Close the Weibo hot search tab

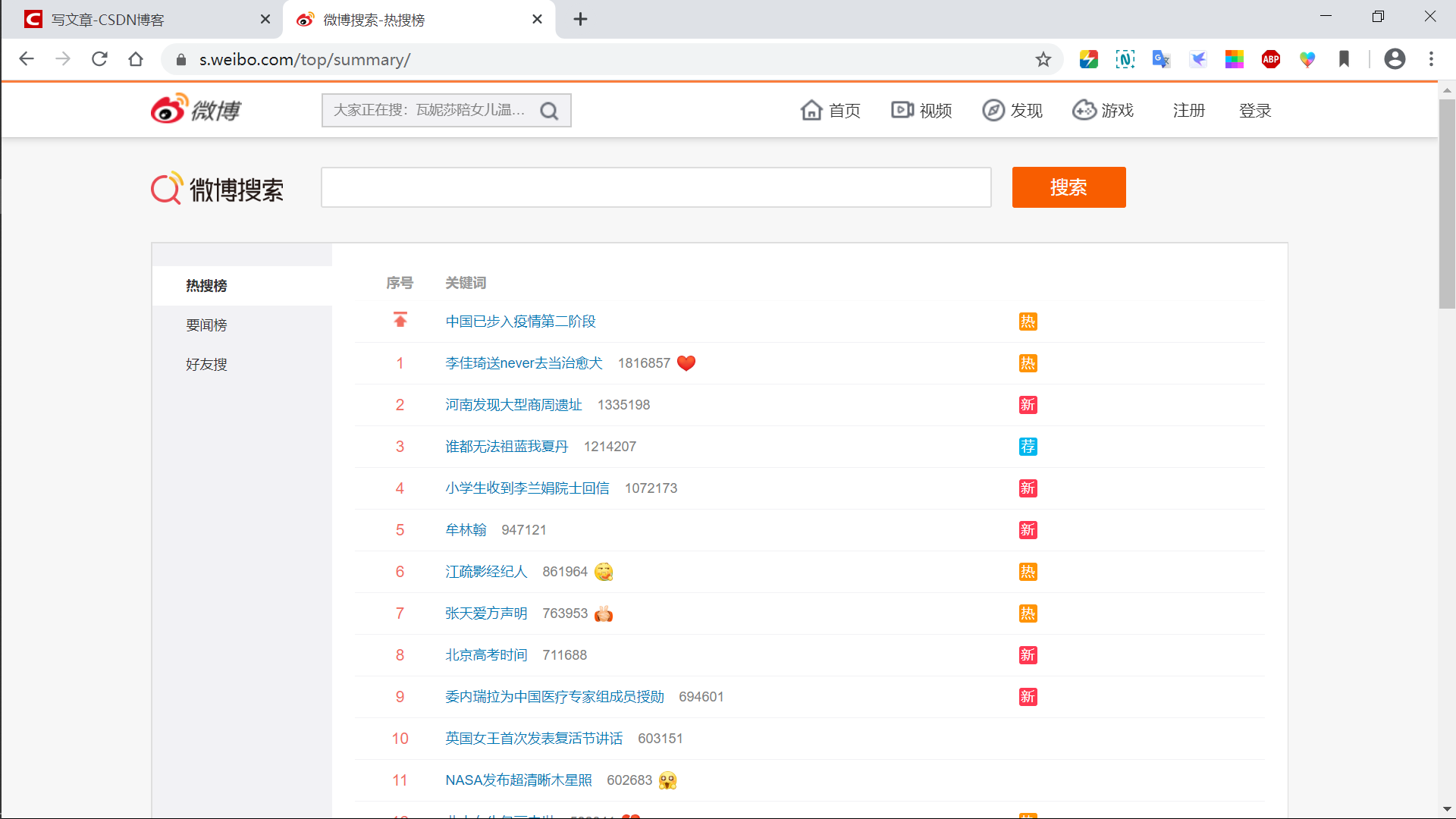[537, 19]
